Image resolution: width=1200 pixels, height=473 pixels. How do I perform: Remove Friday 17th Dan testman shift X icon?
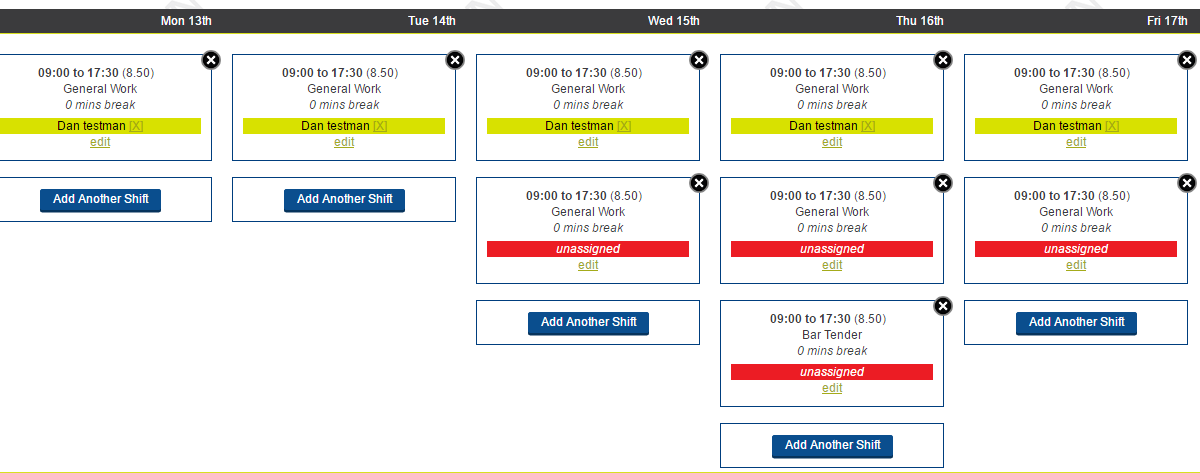1187,60
